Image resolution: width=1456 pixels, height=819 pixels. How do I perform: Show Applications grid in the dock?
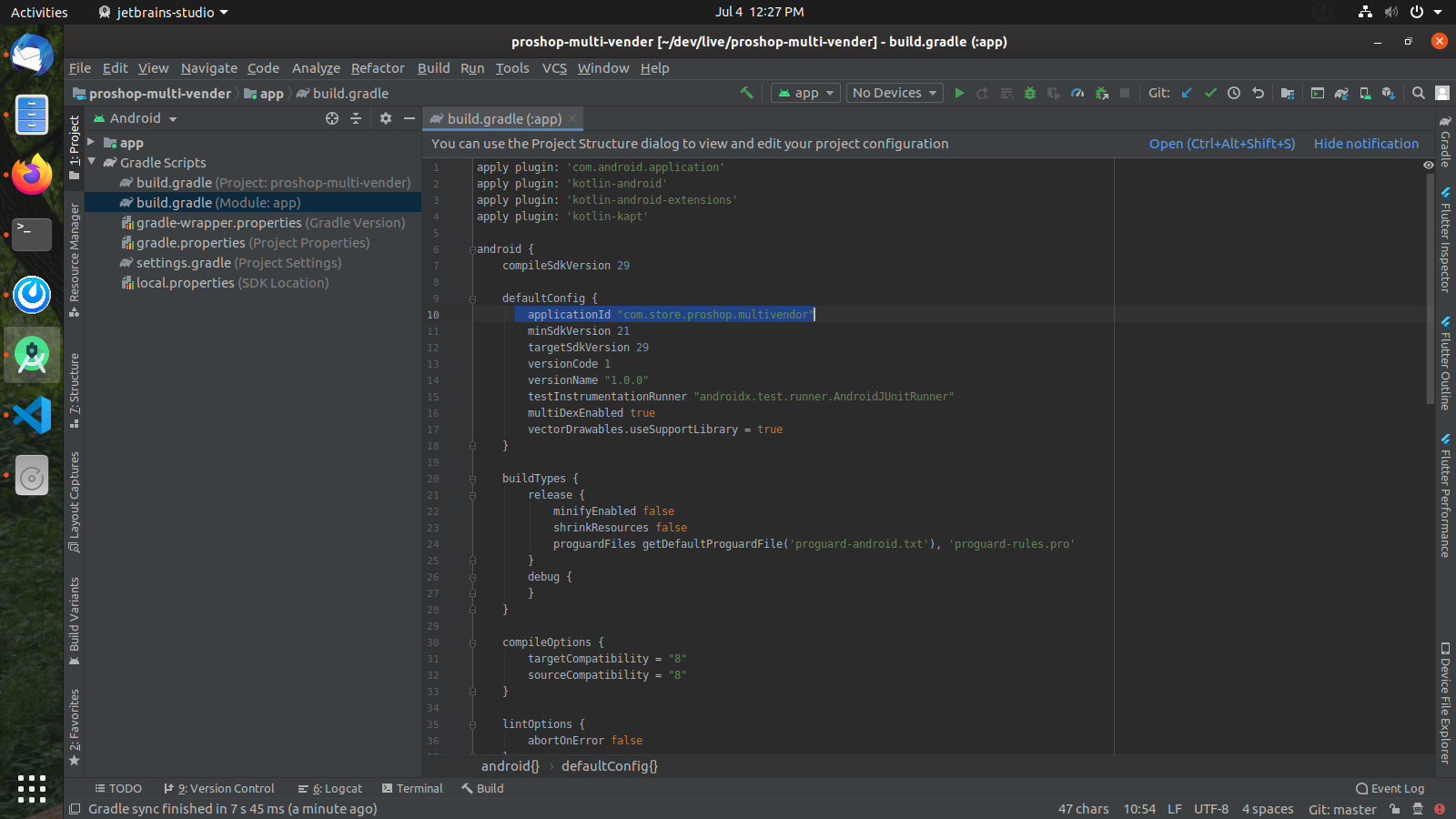32,788
